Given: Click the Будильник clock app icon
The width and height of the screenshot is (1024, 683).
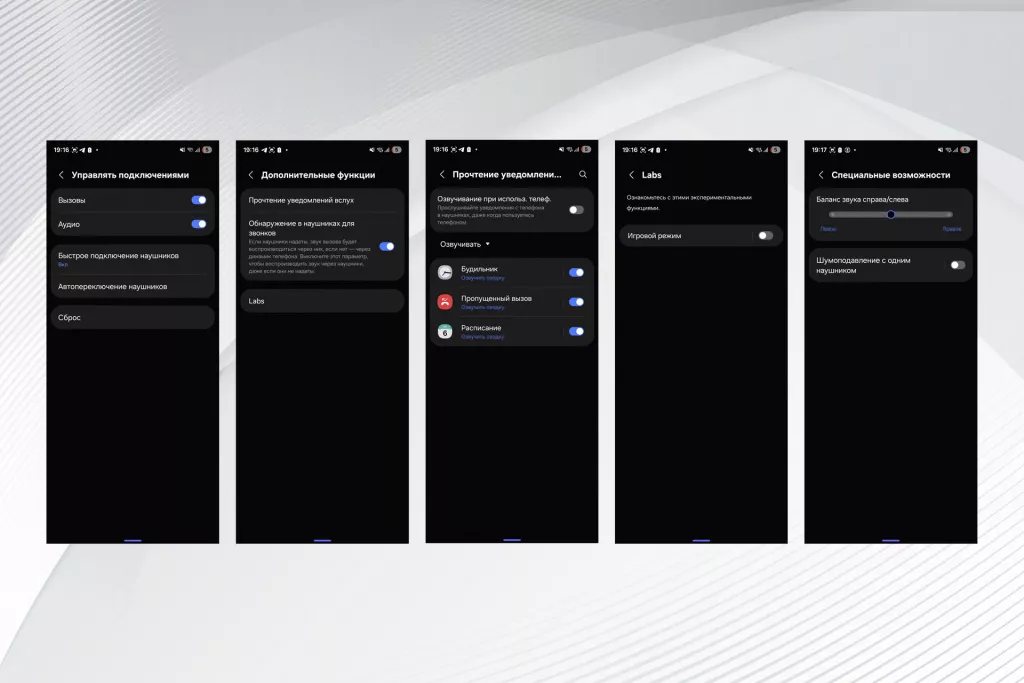Looking at the screenshot, I should pyautogui.click(x=445, y=272).
